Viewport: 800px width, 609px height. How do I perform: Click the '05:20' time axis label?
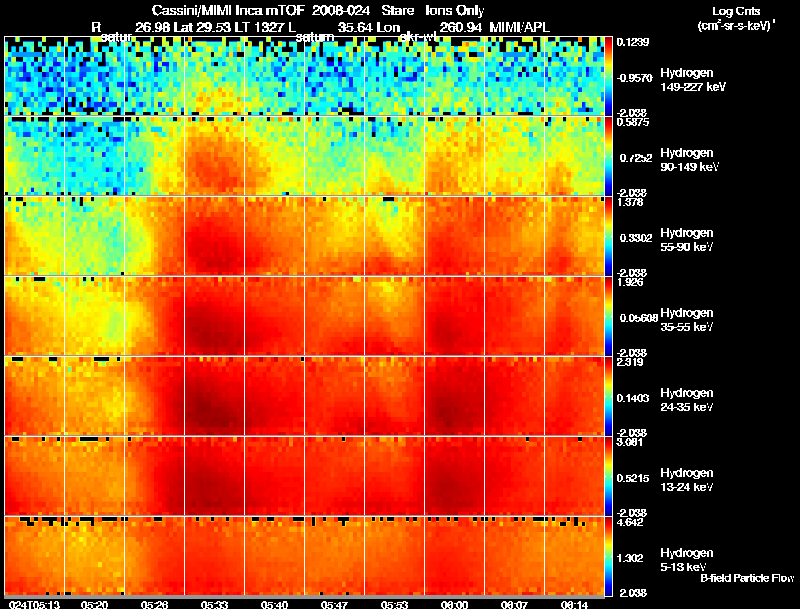[94, 605]
